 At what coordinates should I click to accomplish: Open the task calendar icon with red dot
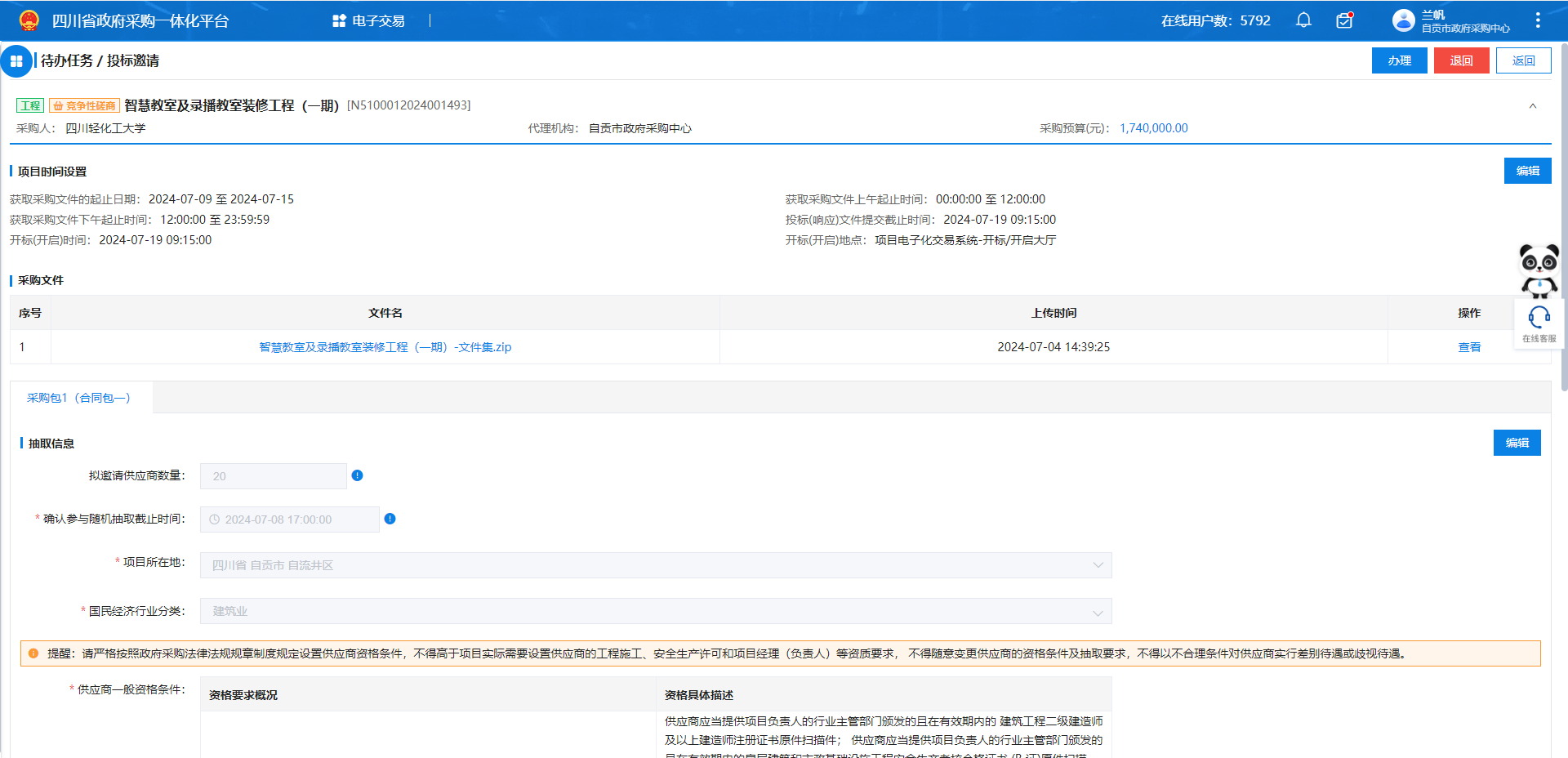click(x=1344, y=20)
